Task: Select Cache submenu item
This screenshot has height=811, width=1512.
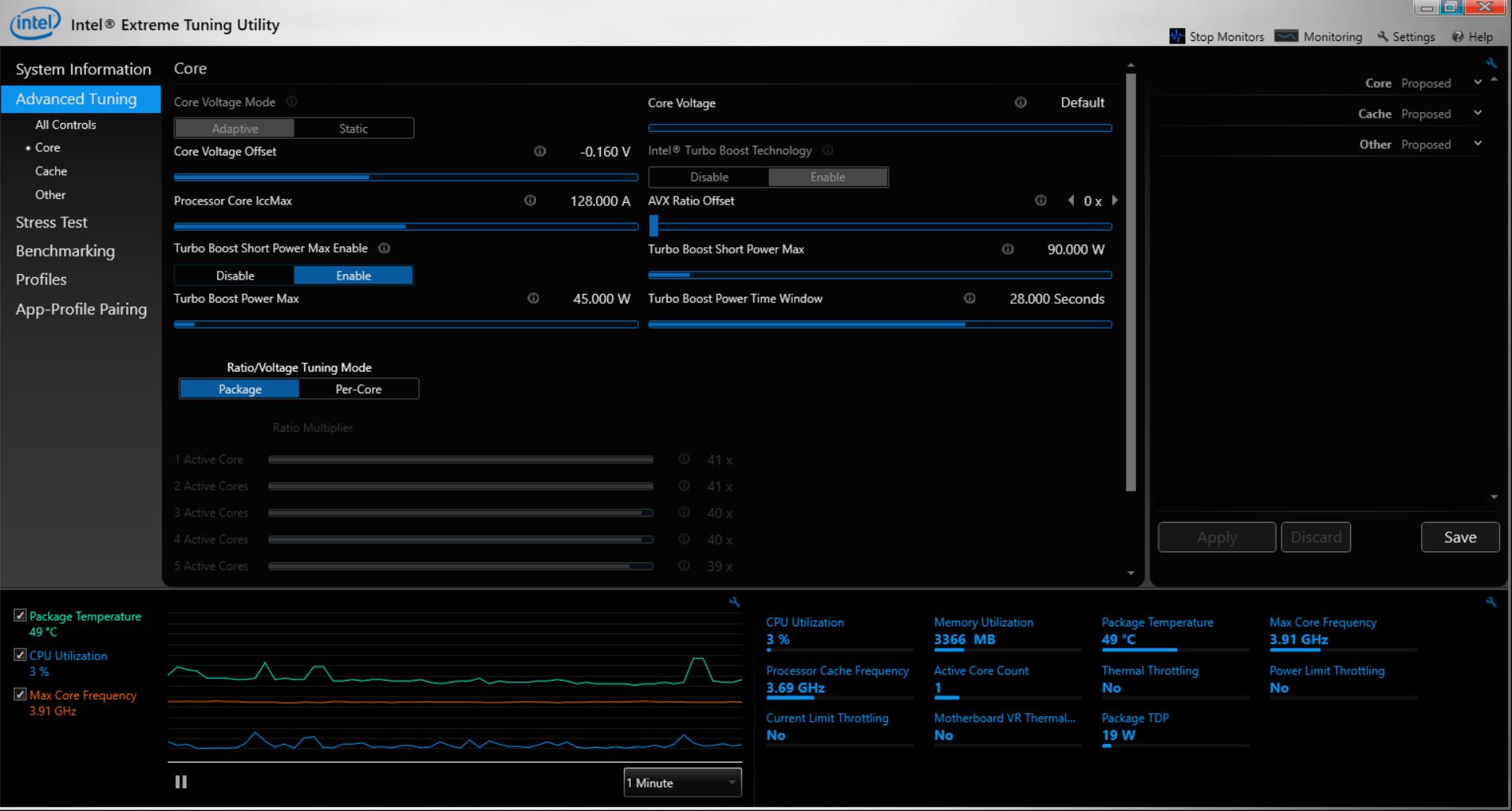Action: point(51,171)
